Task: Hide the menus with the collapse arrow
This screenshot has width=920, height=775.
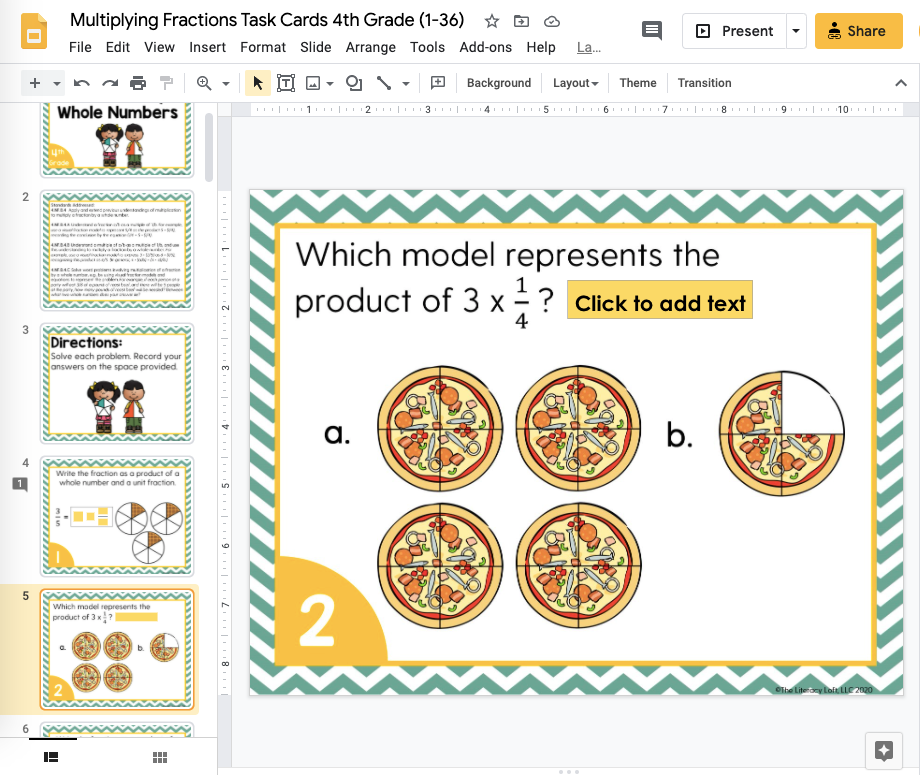Action: (x=900, y=83)
